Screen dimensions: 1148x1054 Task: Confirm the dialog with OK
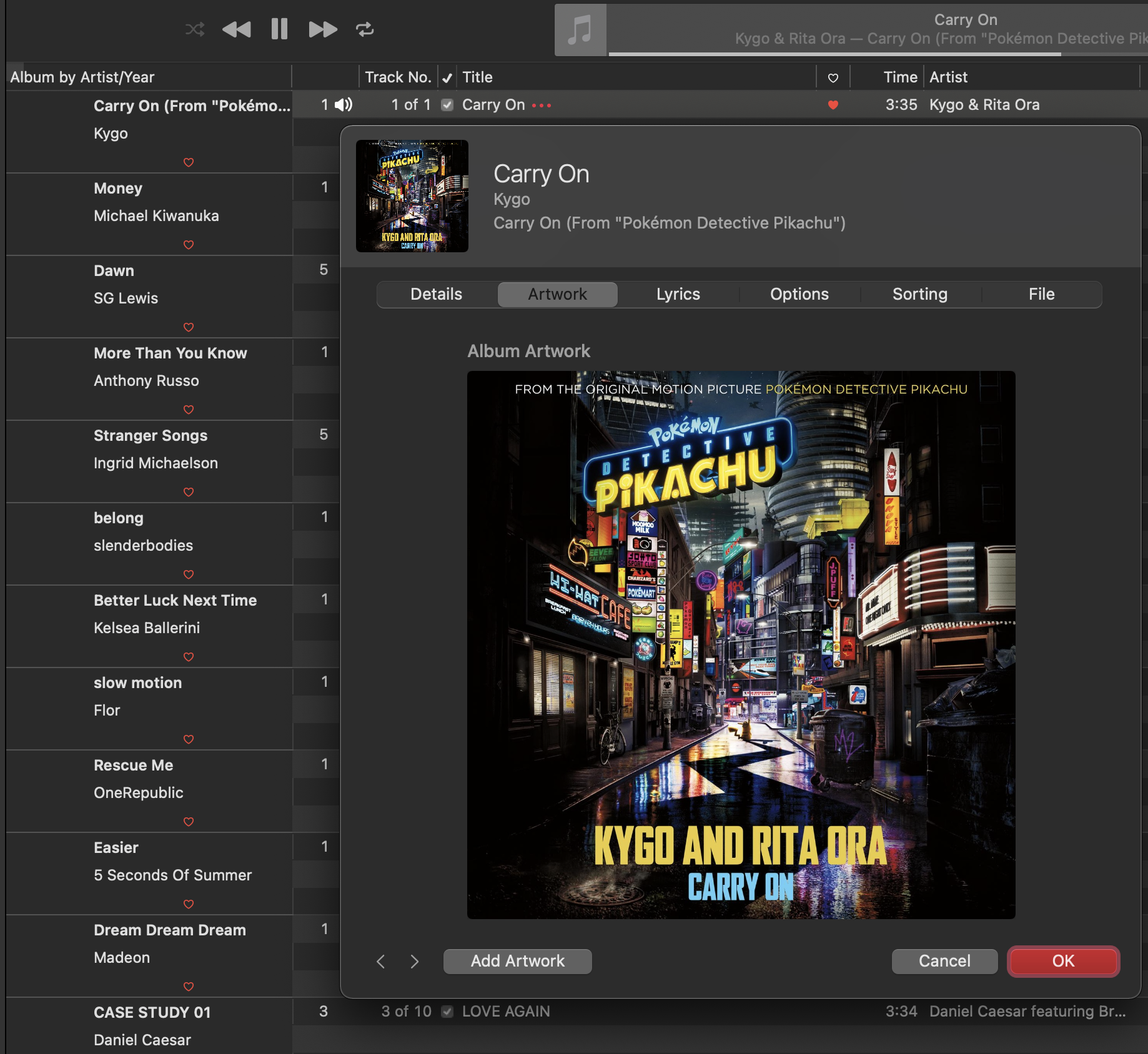pos(1064,961)
